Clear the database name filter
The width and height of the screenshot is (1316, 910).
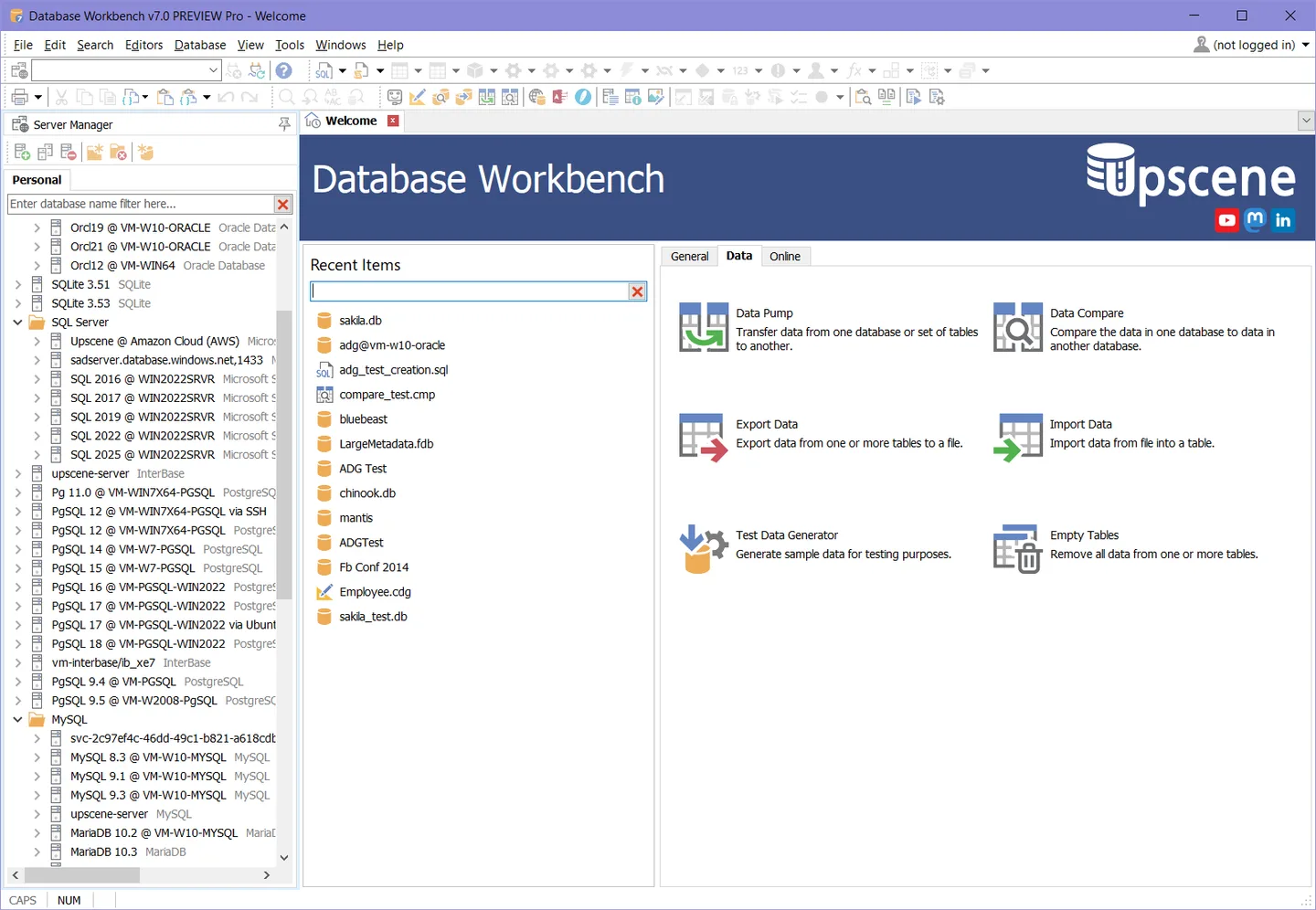point(283,205)
